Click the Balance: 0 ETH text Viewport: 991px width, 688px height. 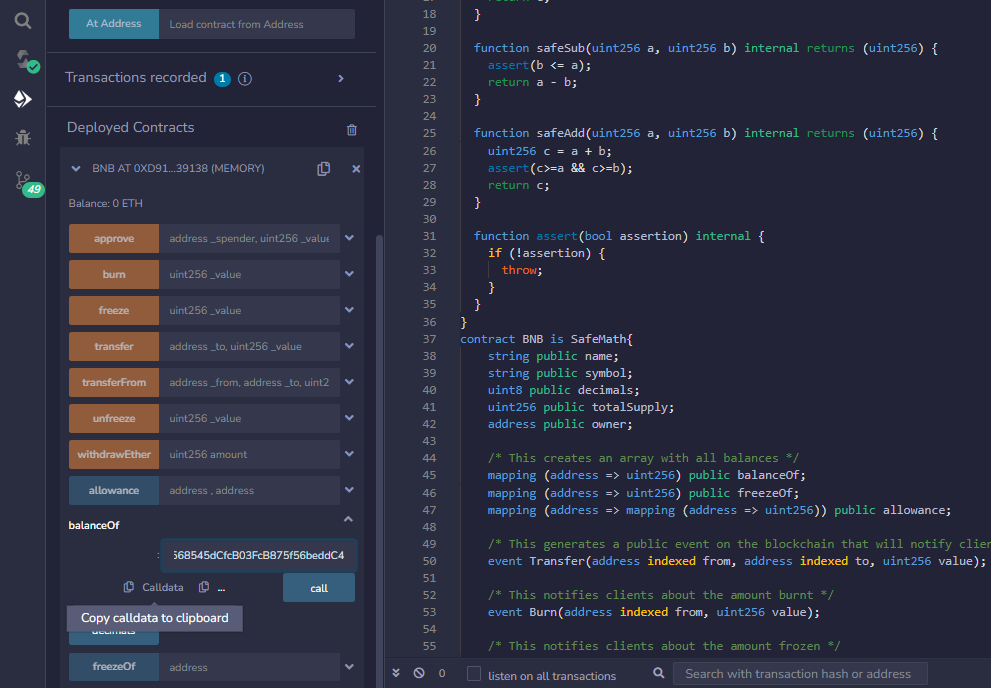[106, 203]
